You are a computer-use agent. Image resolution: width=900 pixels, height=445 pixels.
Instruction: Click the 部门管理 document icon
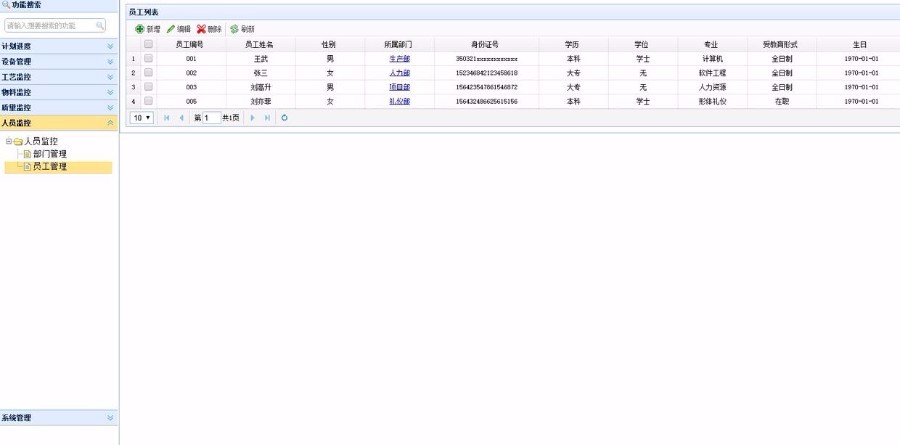coord(27,154)
